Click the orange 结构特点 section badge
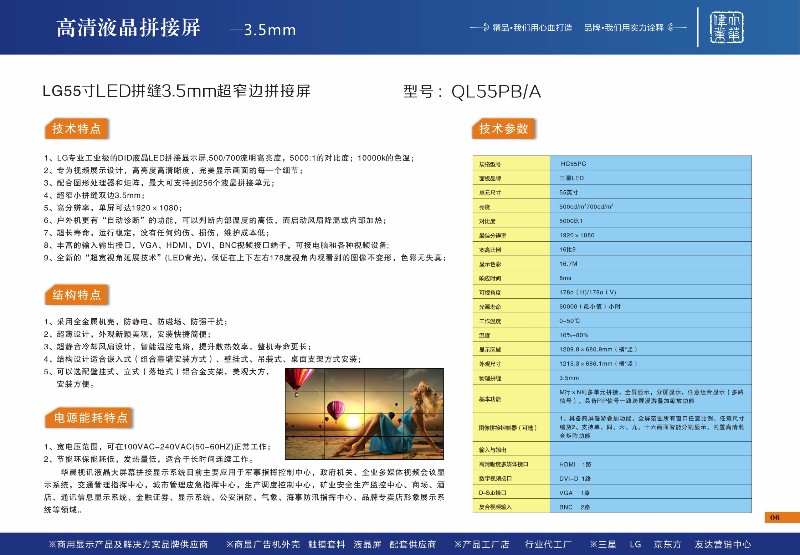 (74, 295)
